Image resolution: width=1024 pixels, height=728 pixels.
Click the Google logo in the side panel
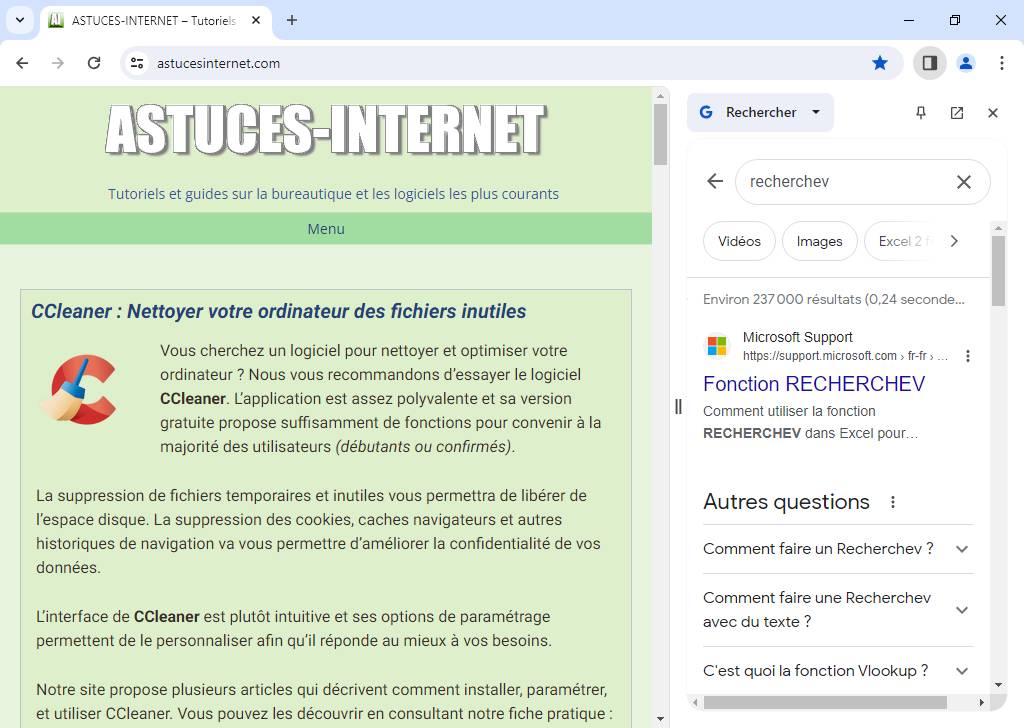point(707,112)
